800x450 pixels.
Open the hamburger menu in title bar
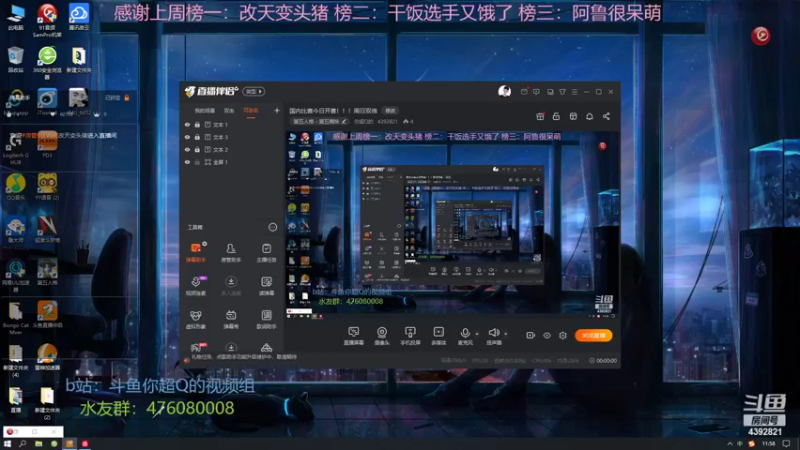574,92
